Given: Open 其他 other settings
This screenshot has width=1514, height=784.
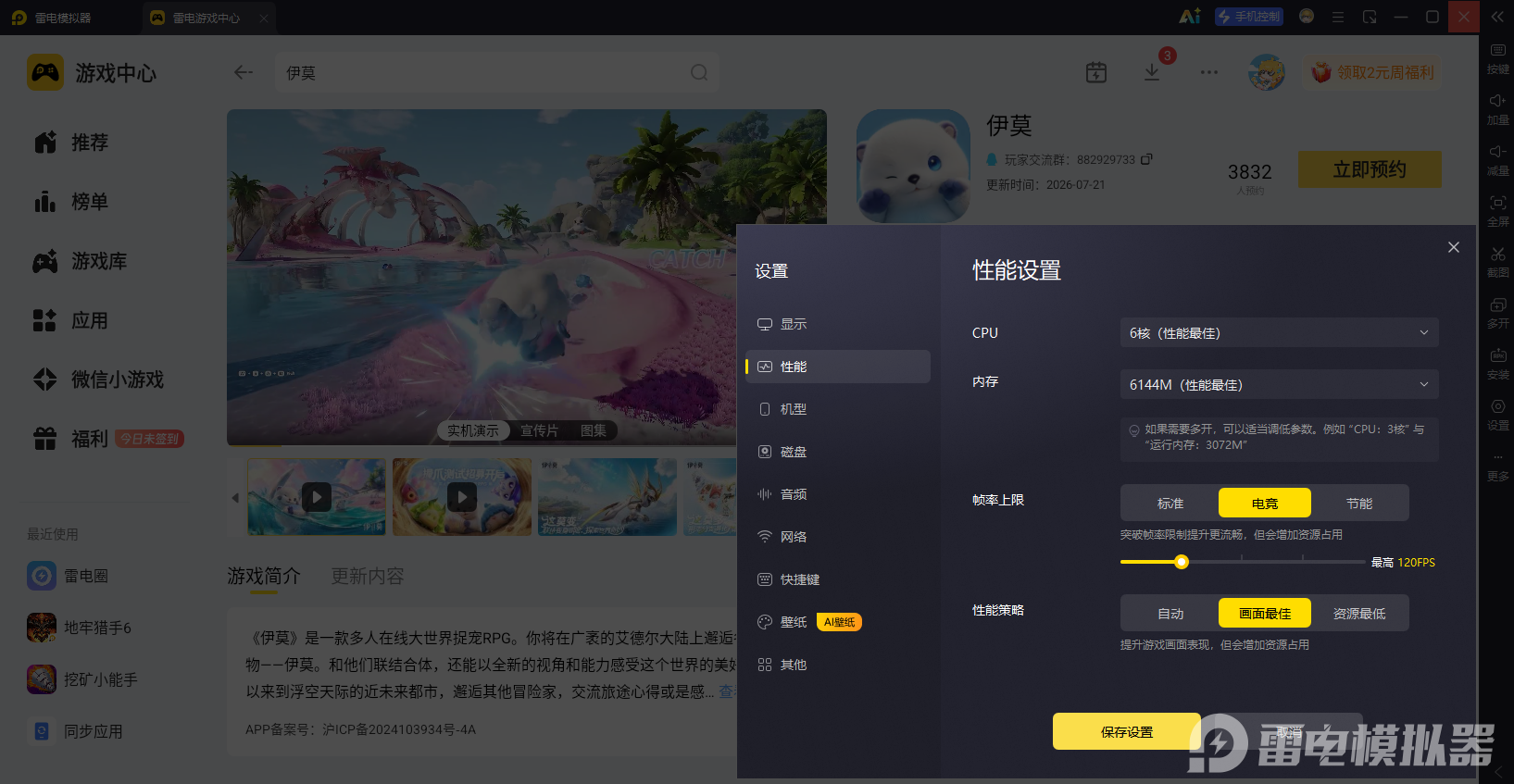Looking at the screenshot, I should click(x=838, y=665).
